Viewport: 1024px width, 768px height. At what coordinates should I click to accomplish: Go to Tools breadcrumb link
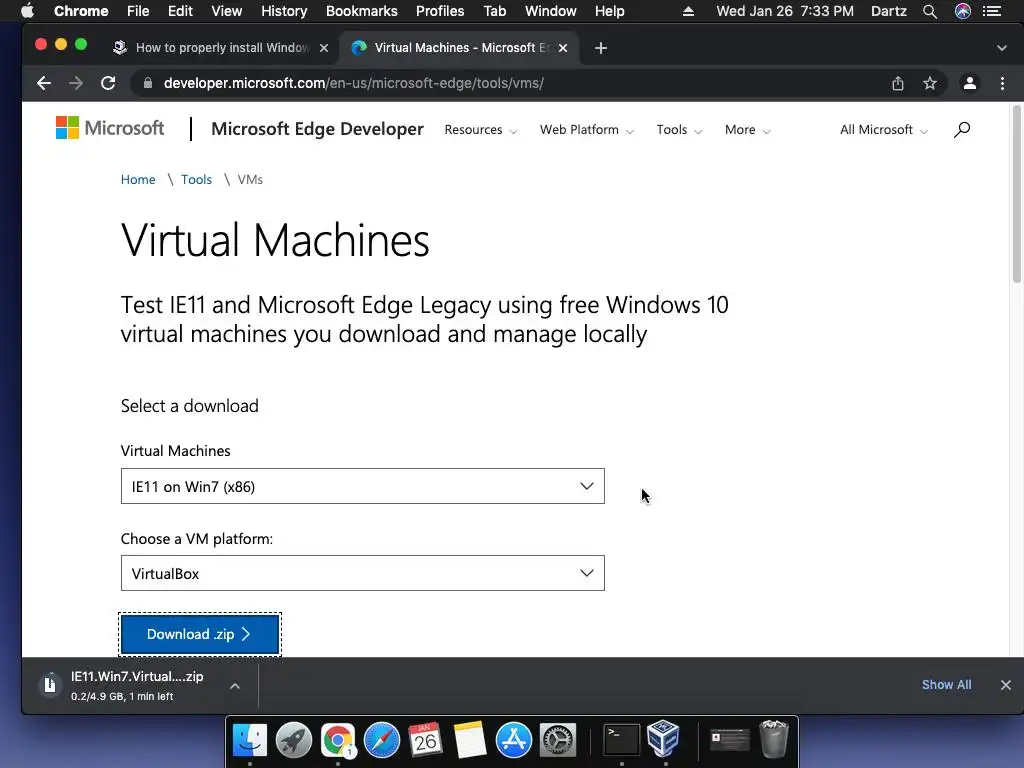[197, 180]
